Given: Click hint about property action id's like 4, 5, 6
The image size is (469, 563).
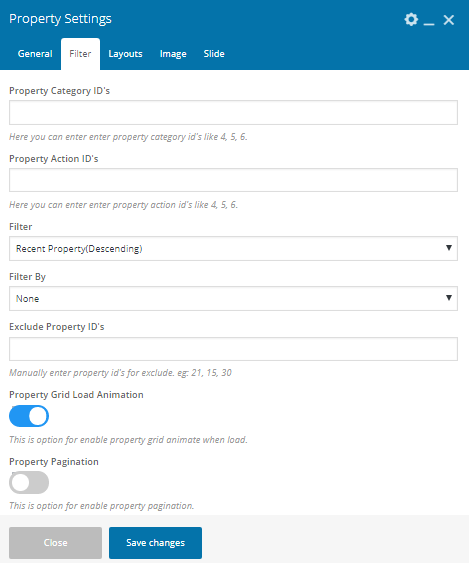Looking at the screenshot, I should pos(124,205).
